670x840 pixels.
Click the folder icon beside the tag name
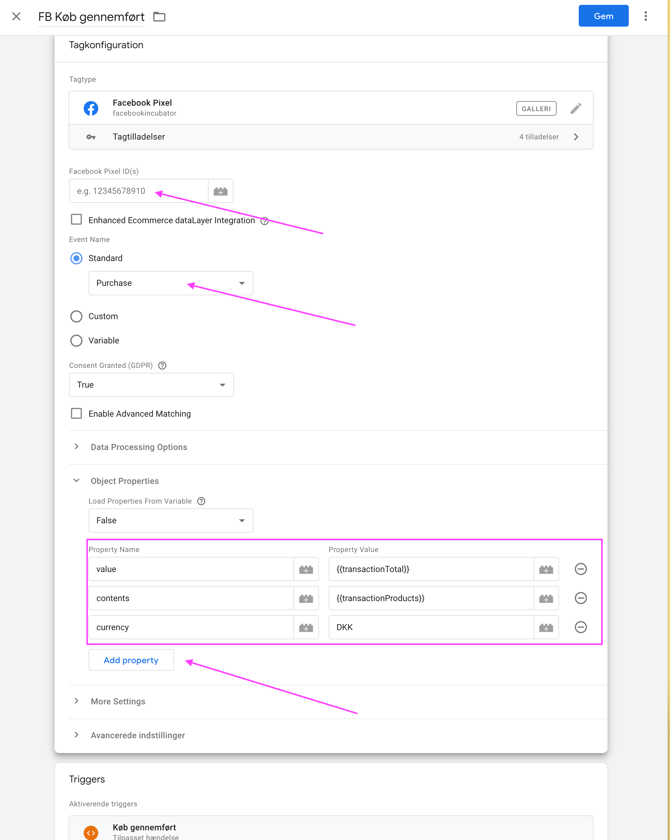pos(159,17)
